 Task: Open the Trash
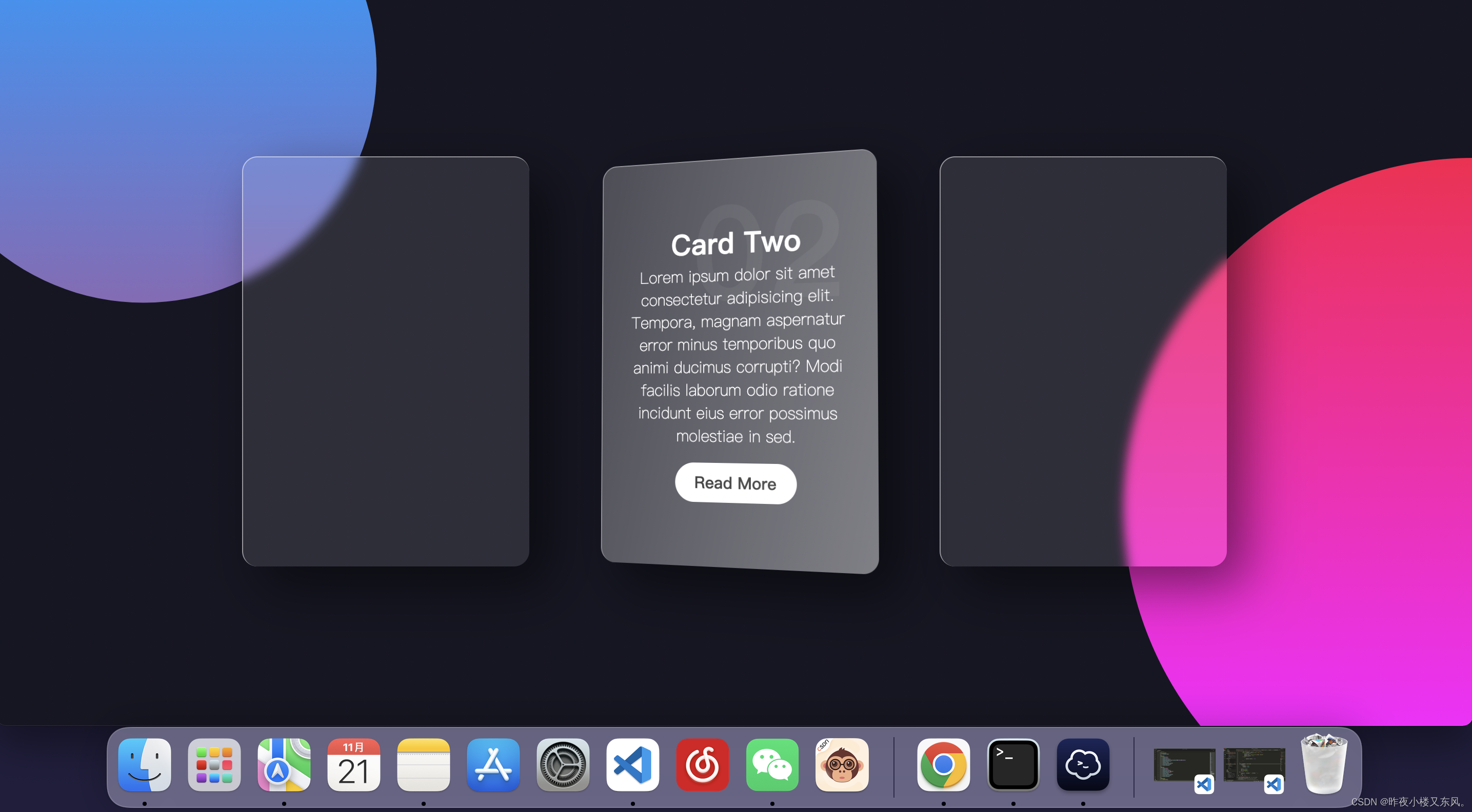point(1324,765)
